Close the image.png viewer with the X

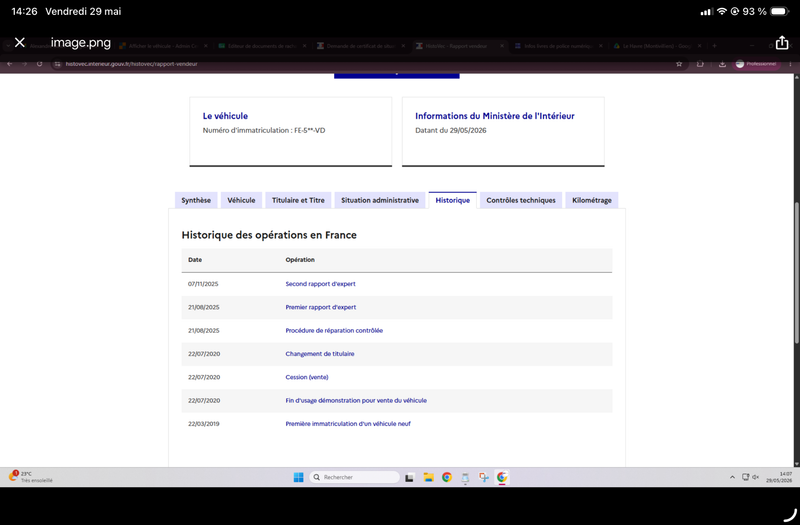(x=19, y=42)
